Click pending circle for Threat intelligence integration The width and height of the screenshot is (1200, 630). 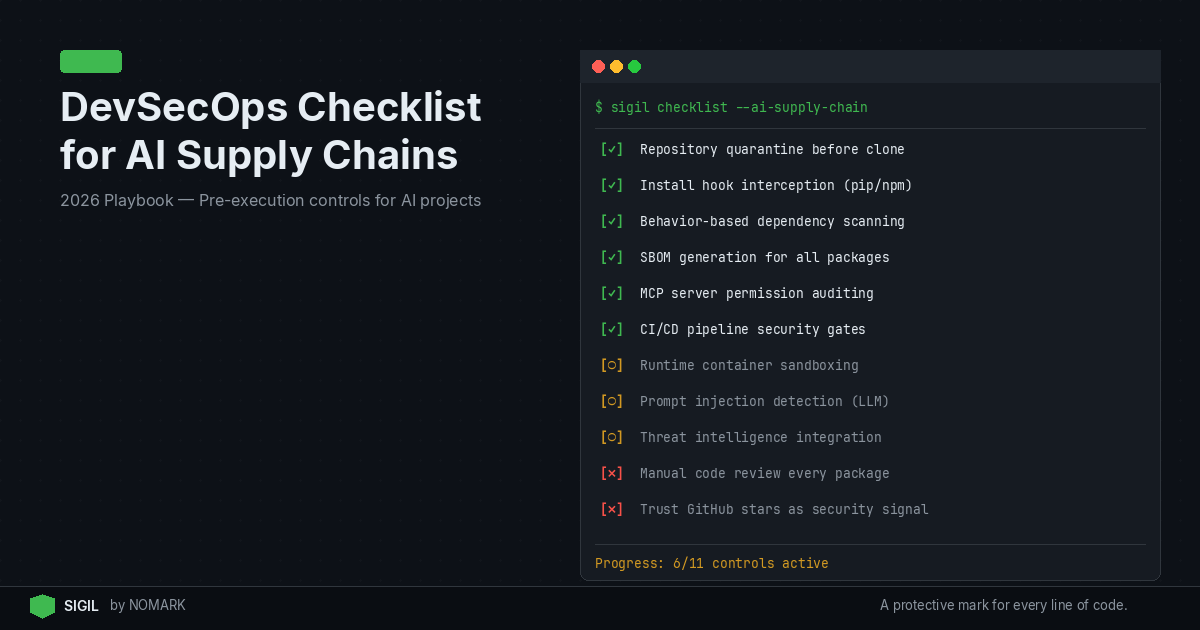pyautogui.click(x=612, y=437)
